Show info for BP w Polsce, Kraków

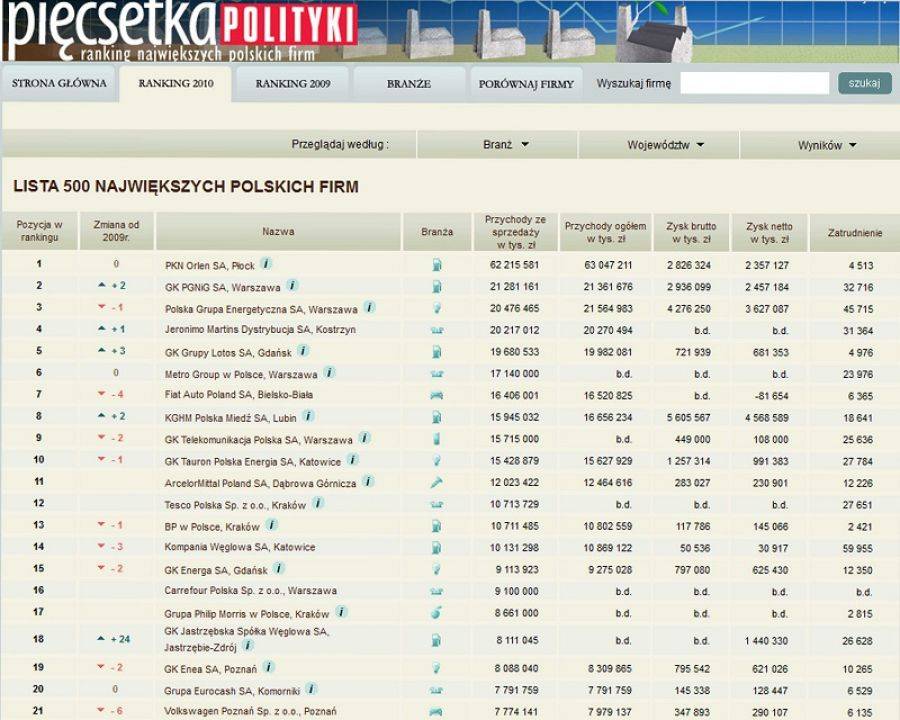coord(272,525)
